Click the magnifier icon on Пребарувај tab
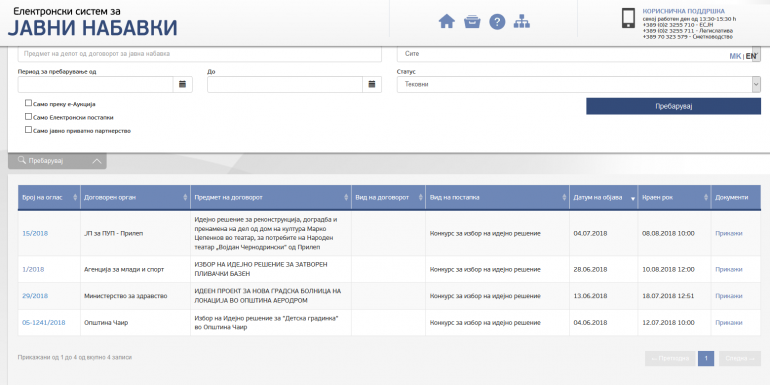This screenshot has width=770, height=385. 22,161
